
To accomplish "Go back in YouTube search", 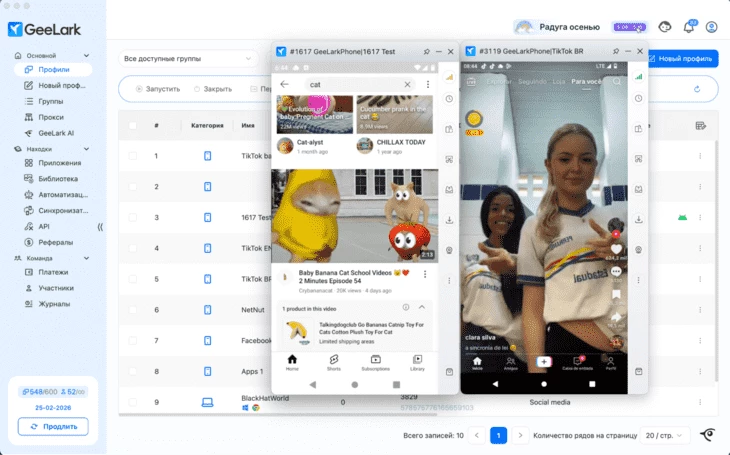I will (x=284, y=84).
